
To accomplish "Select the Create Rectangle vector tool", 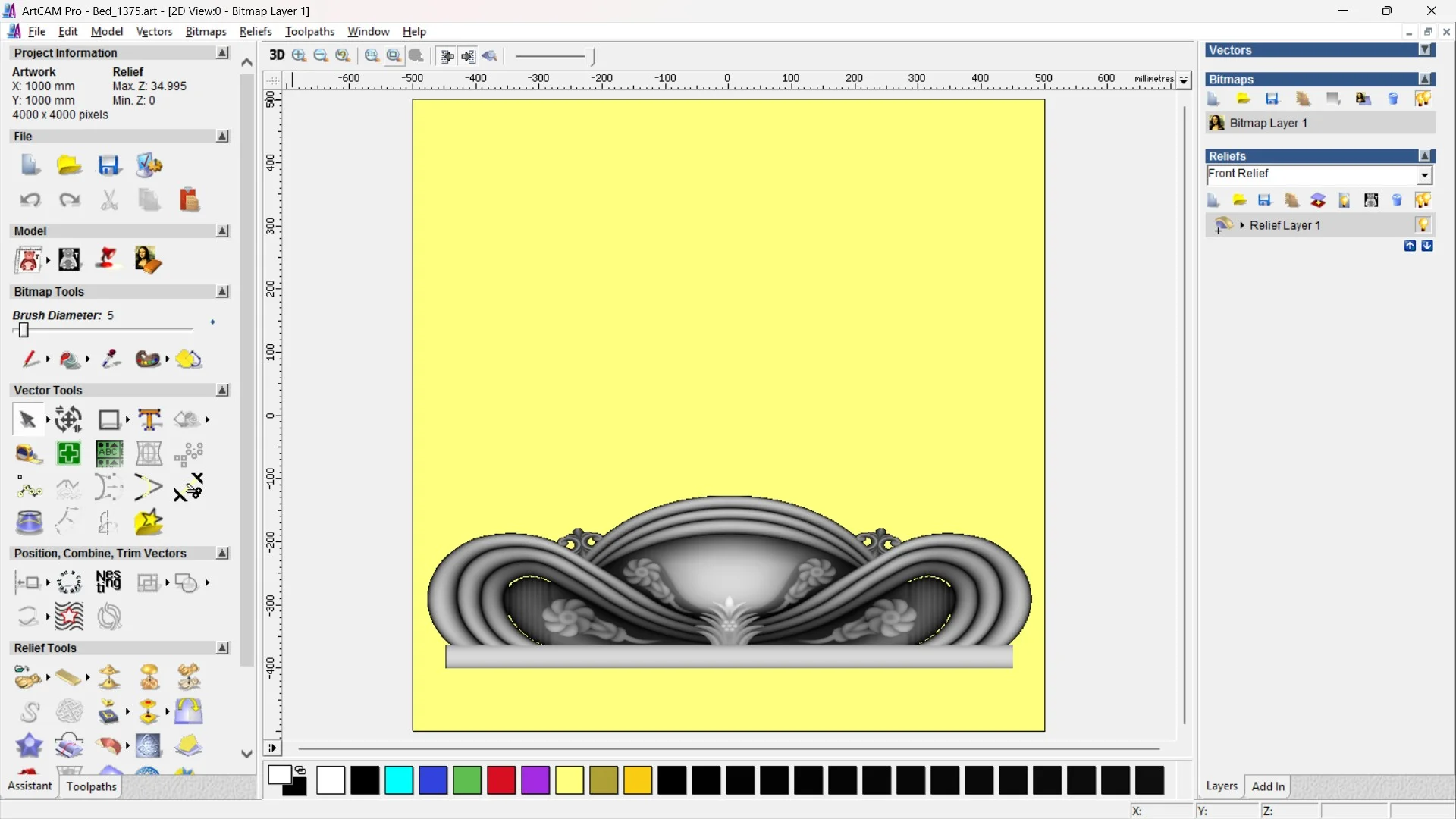I will click(x=108, y=419).
